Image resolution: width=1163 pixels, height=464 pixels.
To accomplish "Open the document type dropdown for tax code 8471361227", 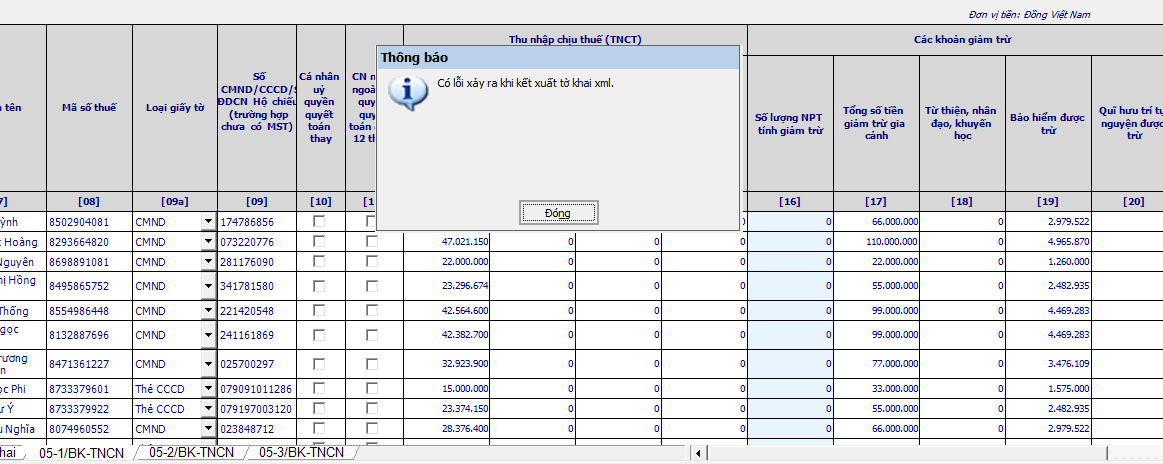I will tap(208, 364).
